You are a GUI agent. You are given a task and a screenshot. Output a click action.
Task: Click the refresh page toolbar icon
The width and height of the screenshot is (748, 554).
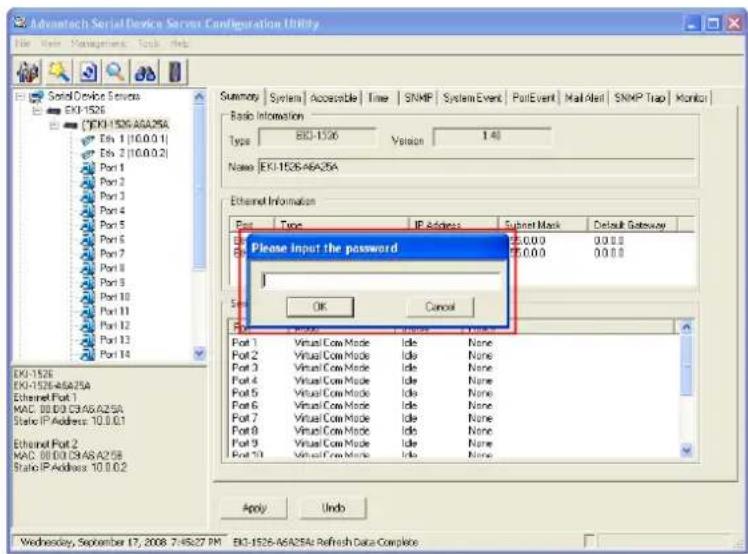click(x=89, y=73)
